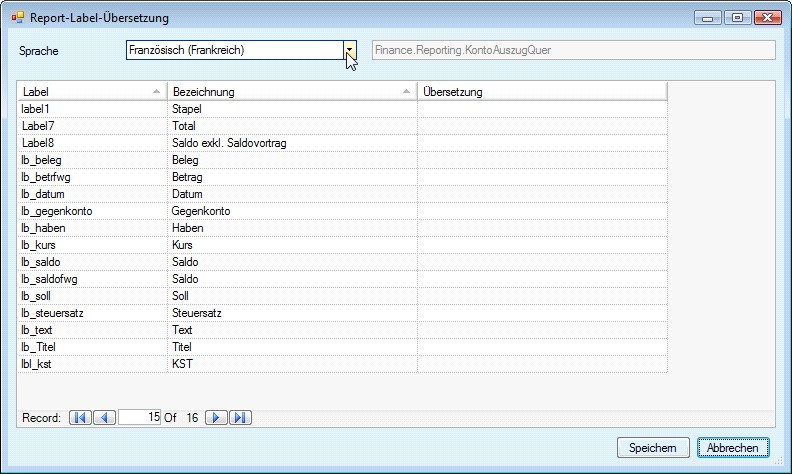792x474 pixels.
Task: Select the lb_Titel cell
Action: tap(92, 347)
